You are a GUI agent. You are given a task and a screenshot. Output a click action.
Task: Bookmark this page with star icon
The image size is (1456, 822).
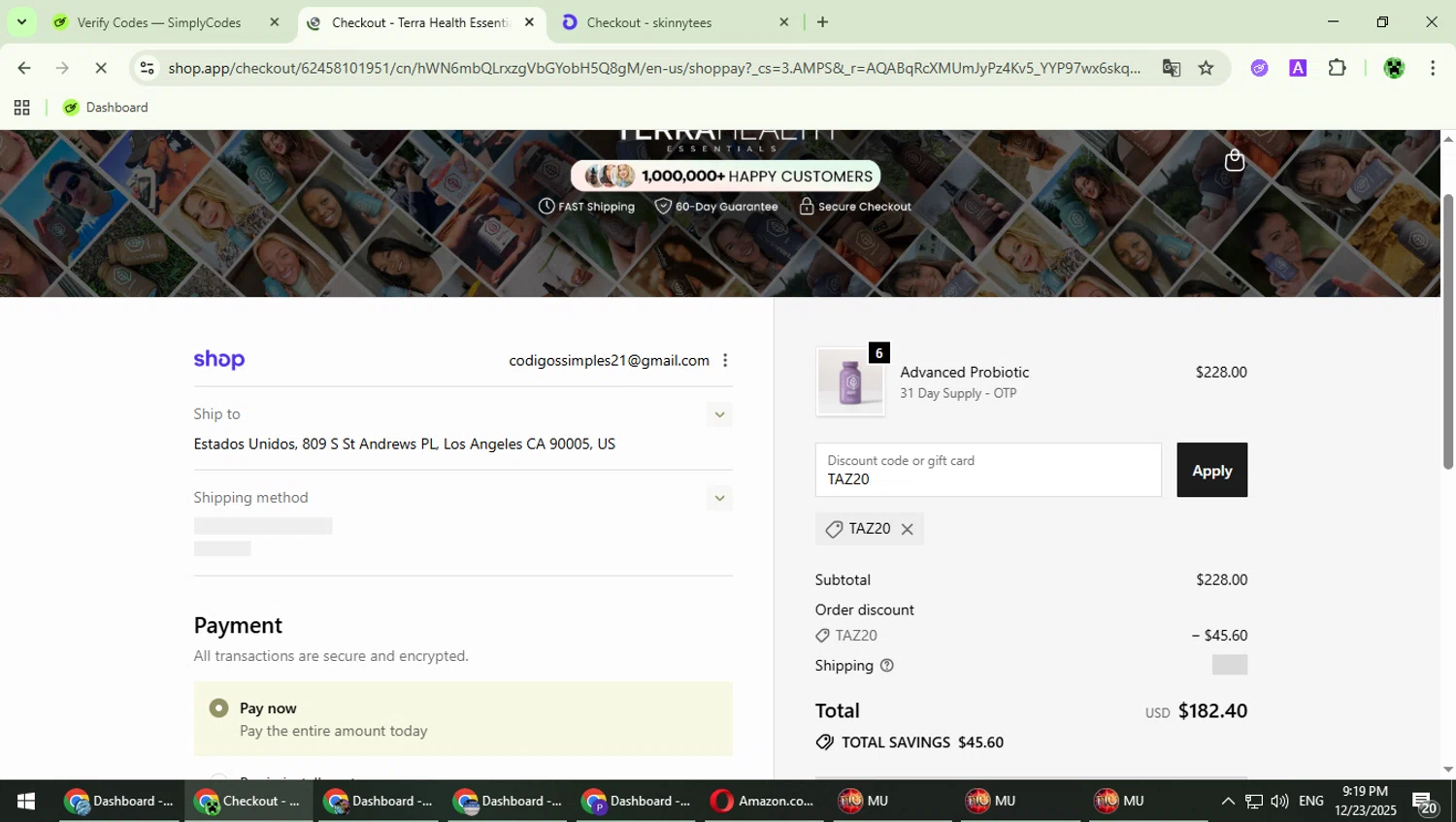coord(1206,68)
